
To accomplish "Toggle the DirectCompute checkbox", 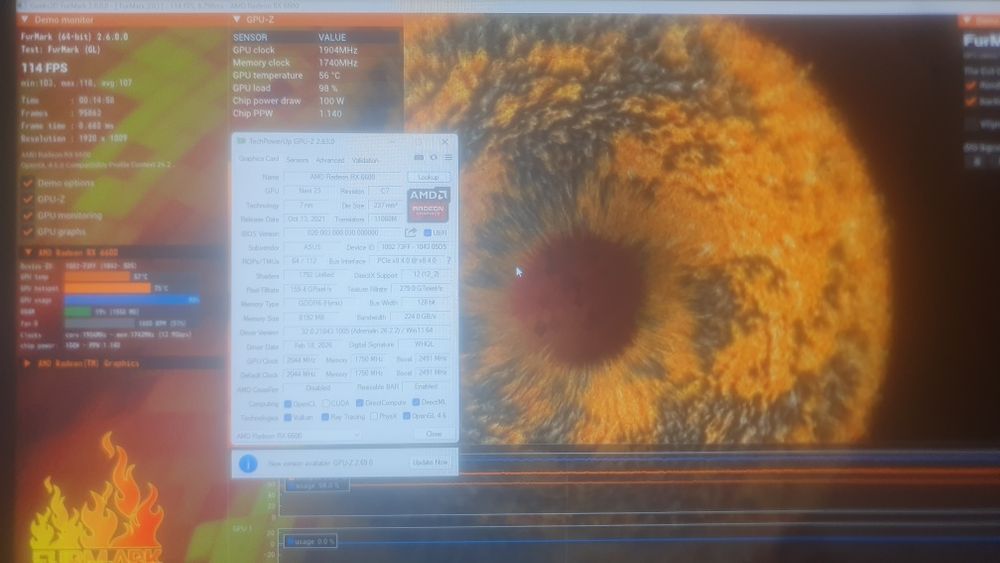I will (x=360, y=403).
